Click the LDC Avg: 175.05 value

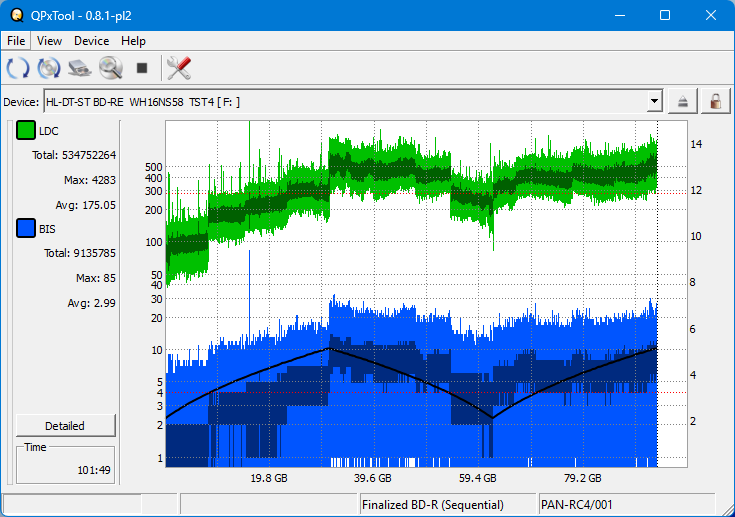coord(85,205)
